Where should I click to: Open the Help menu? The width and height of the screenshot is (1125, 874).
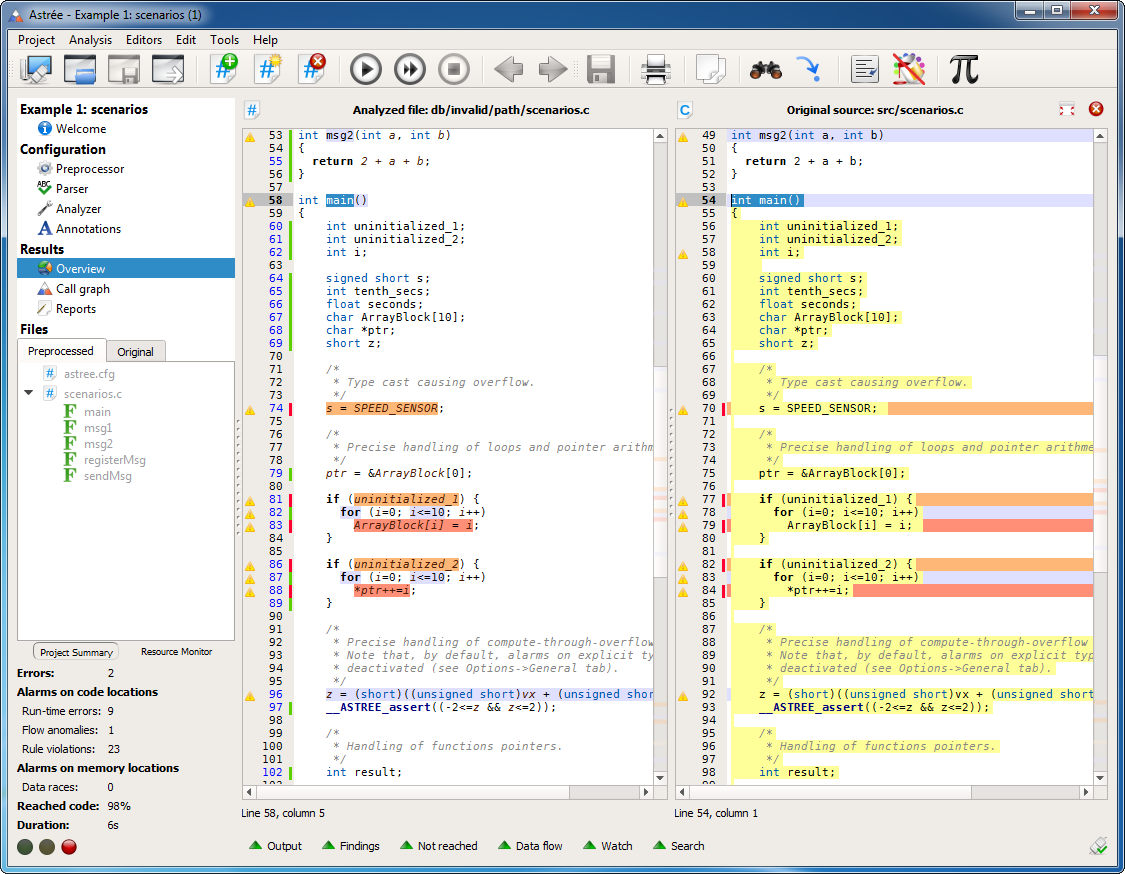(x=265, y=40)
